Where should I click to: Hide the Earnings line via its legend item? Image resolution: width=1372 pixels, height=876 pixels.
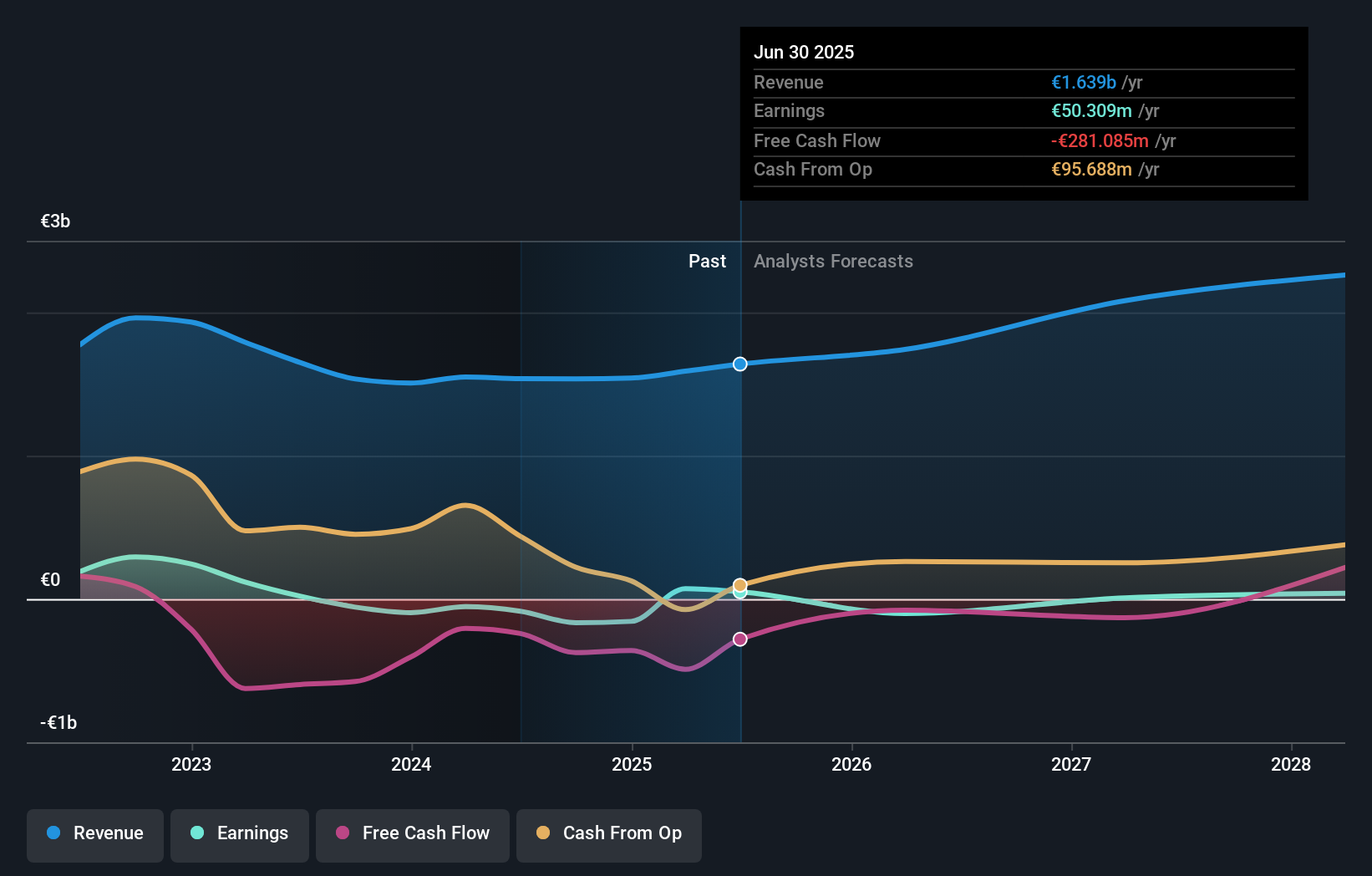[x=240, y=833]
